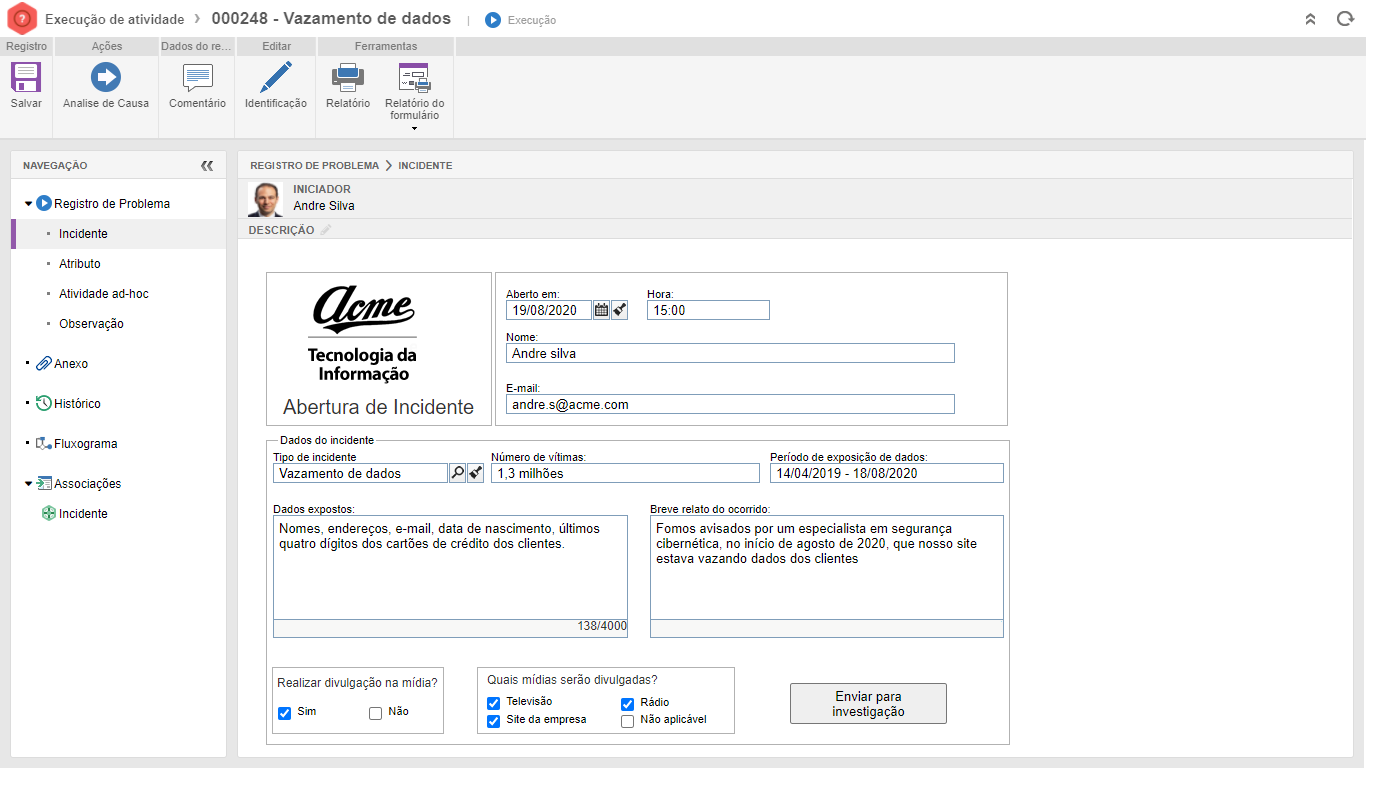
Task: Click the Identificação pencil icon
Action: (275, 78)
